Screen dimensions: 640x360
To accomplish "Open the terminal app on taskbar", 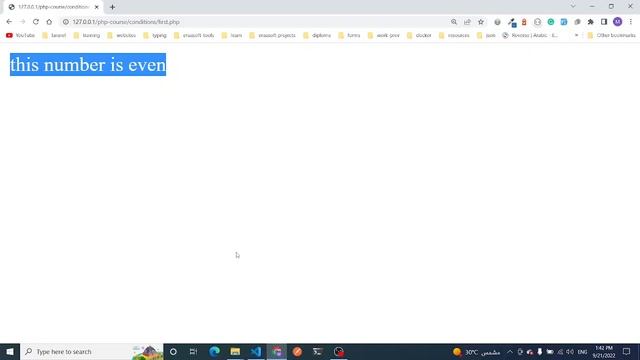I will click(x=318, y=351).
